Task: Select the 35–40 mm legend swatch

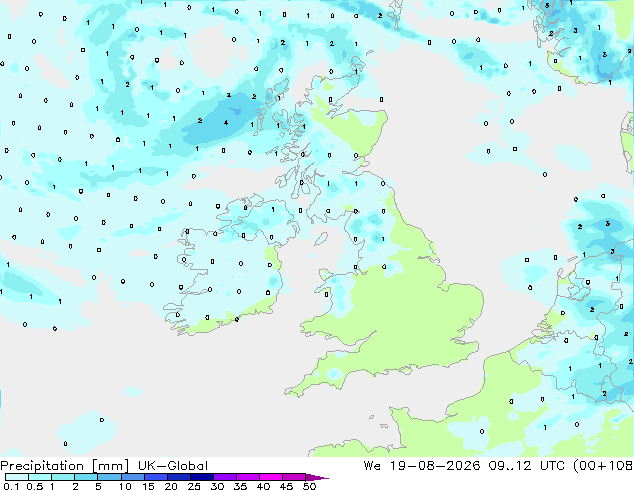Action: pyautogui.click(x=248, y=477)
